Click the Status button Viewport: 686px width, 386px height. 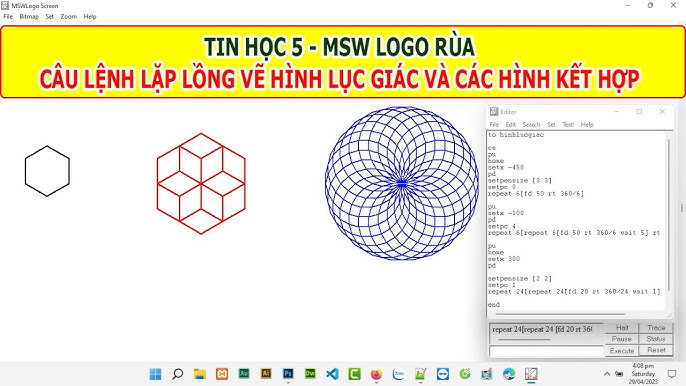click(656, 339)
